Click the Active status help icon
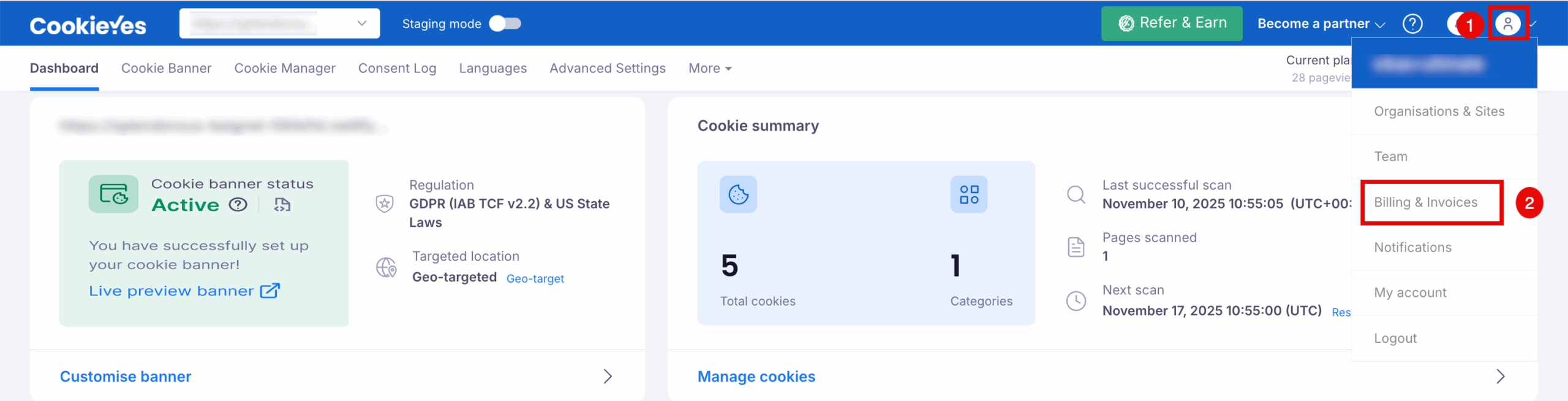The image size is (1568, 401). pyautogui.click(x=238, y=205)
